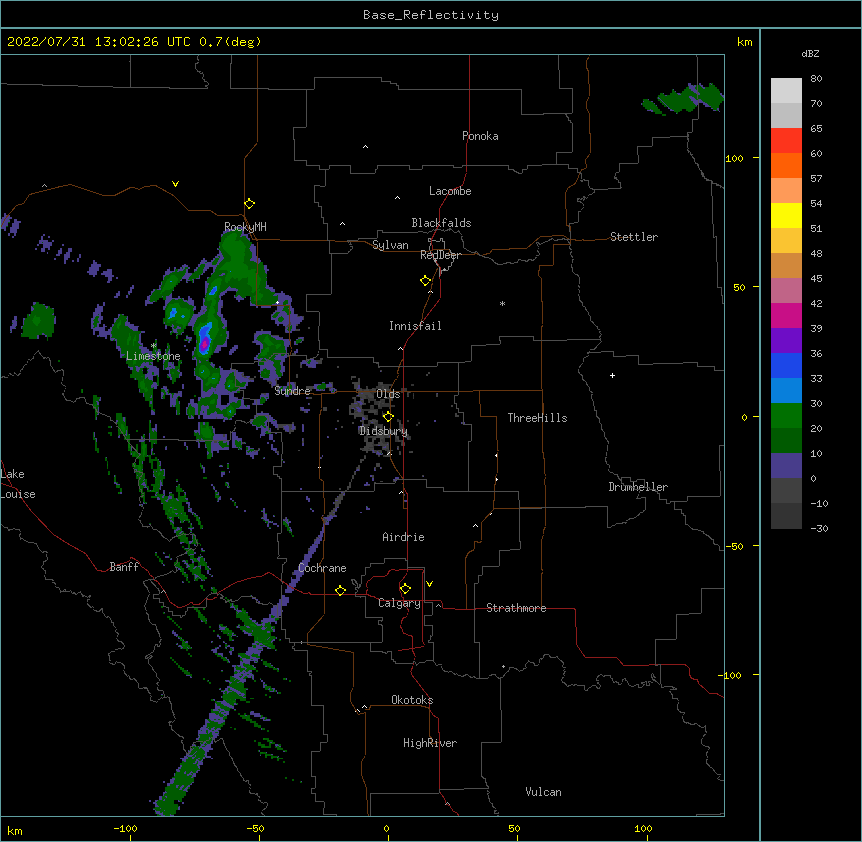The image size is (862, 842).
Task: Click the Vulcan label
Action: click(543, 792)
